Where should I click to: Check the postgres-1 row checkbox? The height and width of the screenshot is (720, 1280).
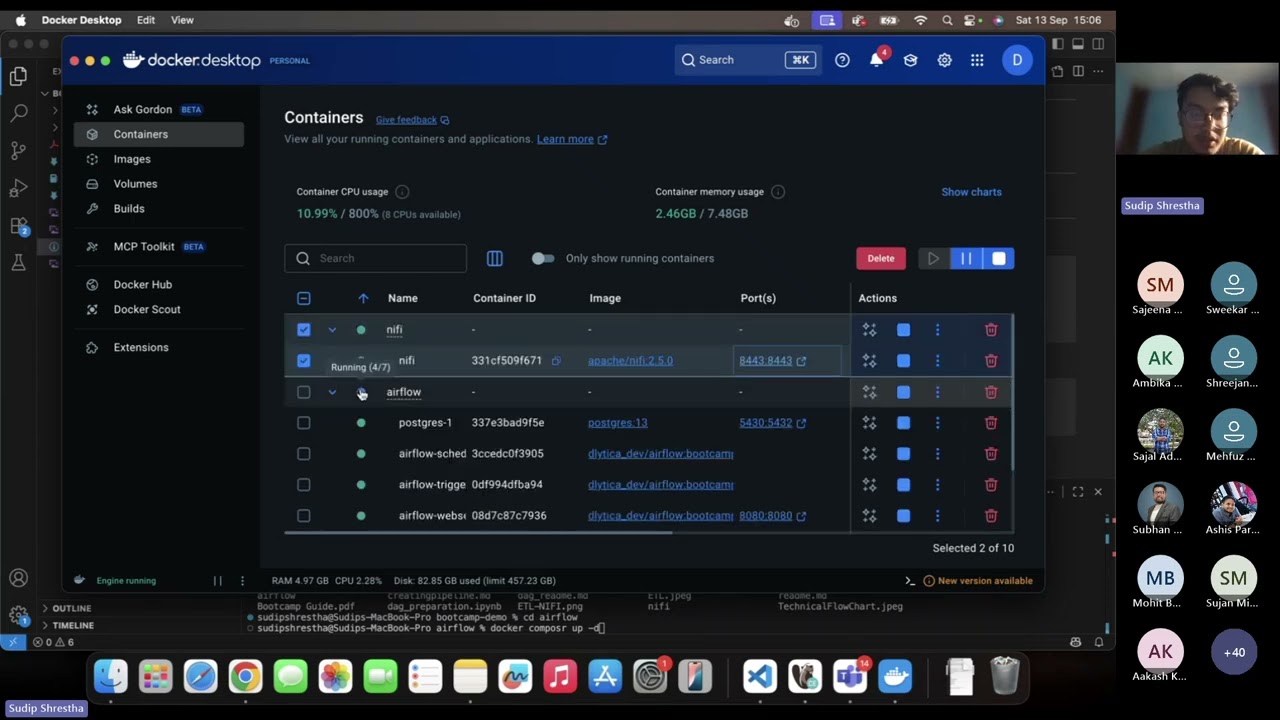(x=304, y=423)
